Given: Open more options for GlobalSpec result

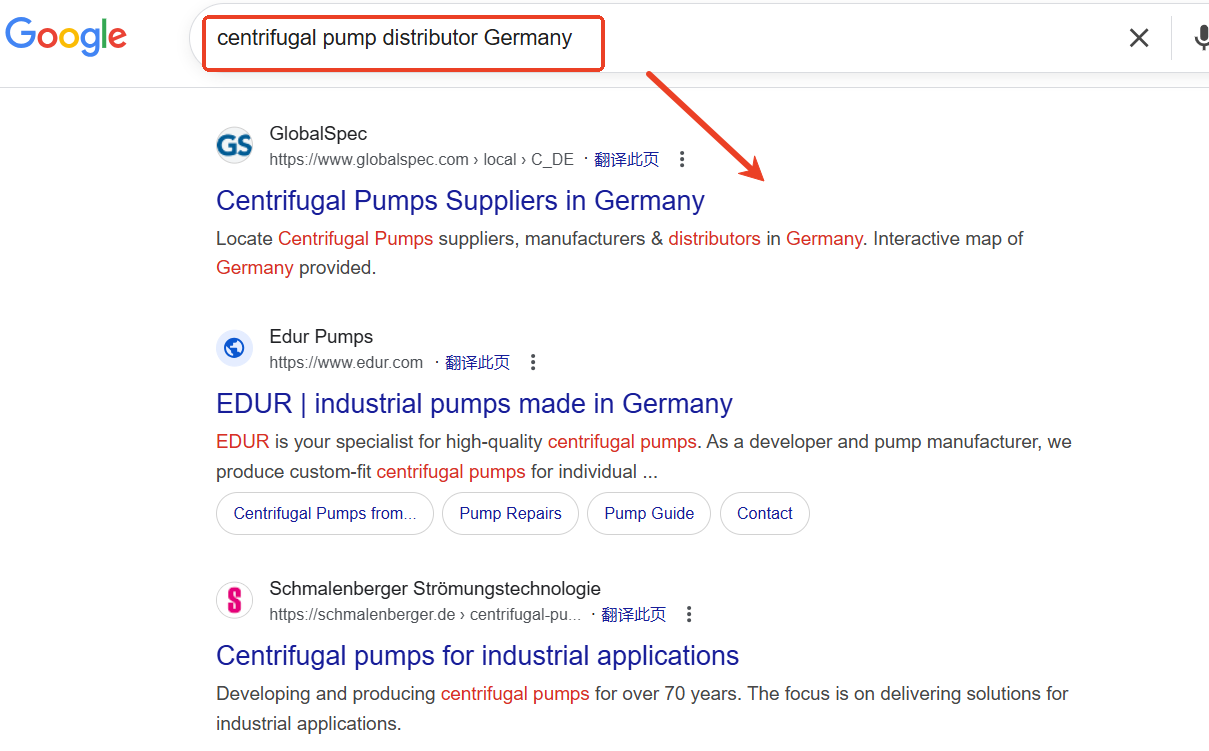Looking at the screenshot, I should tap(682, 159).
